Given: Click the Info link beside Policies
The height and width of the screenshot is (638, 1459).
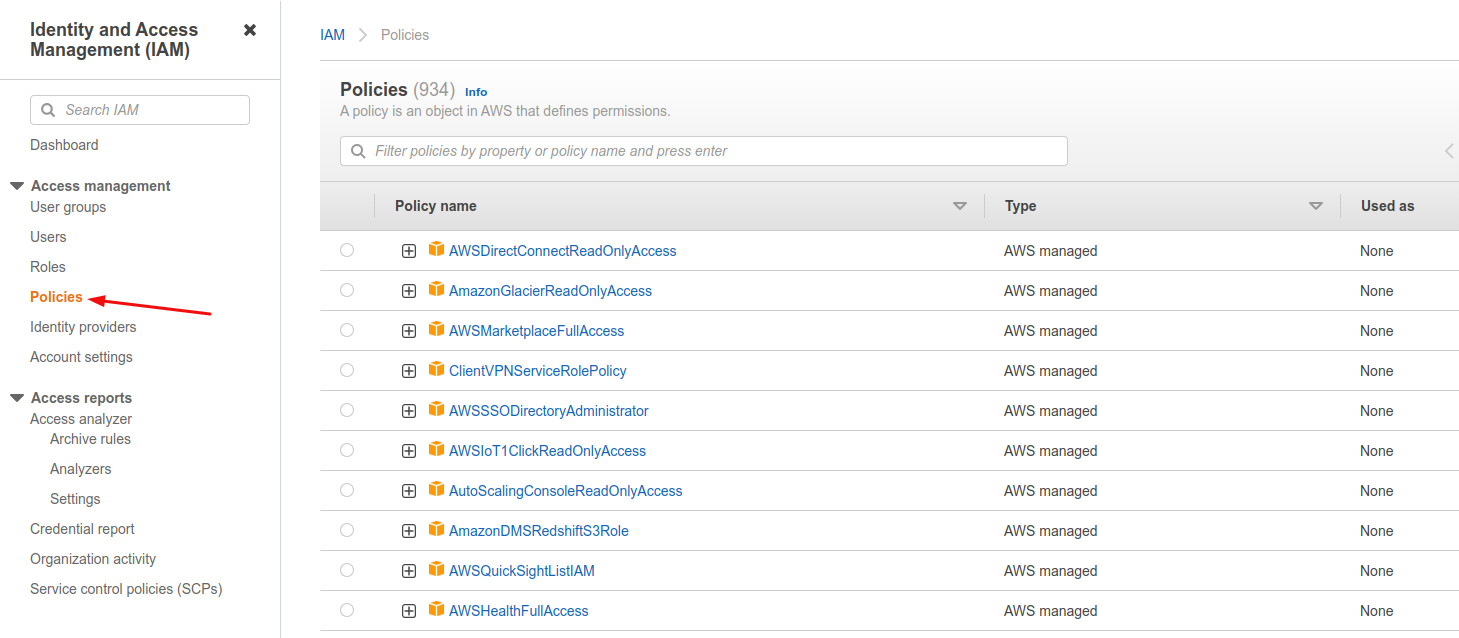Looking at the screenshot, I should coord(476,92).
